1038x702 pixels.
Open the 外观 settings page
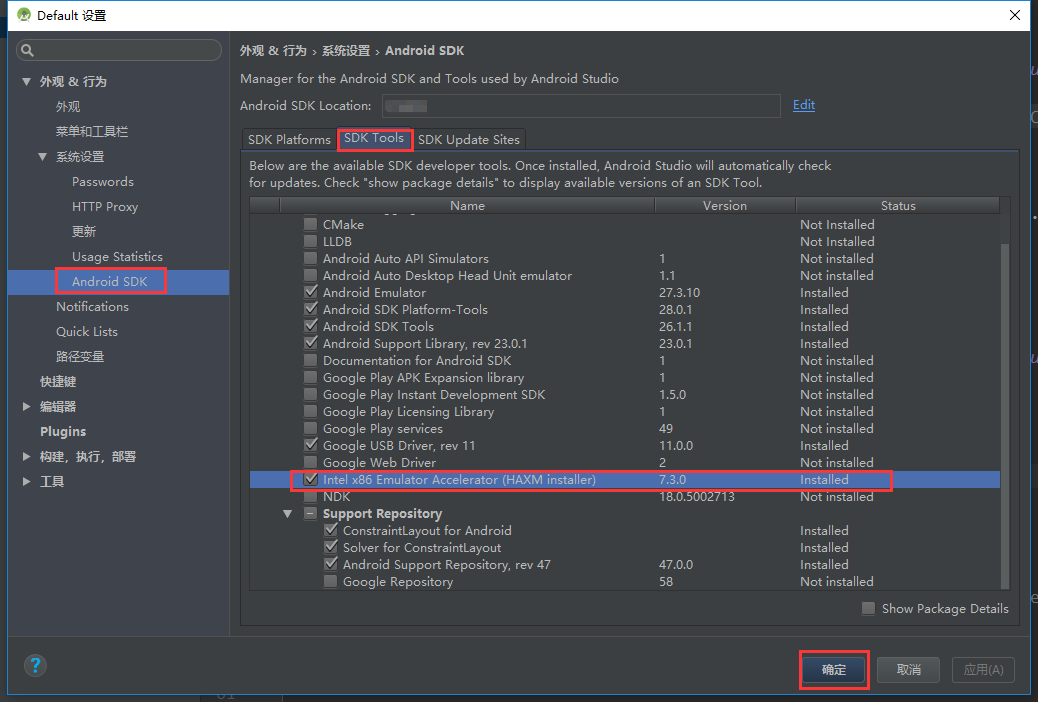[x=68, y=107]
